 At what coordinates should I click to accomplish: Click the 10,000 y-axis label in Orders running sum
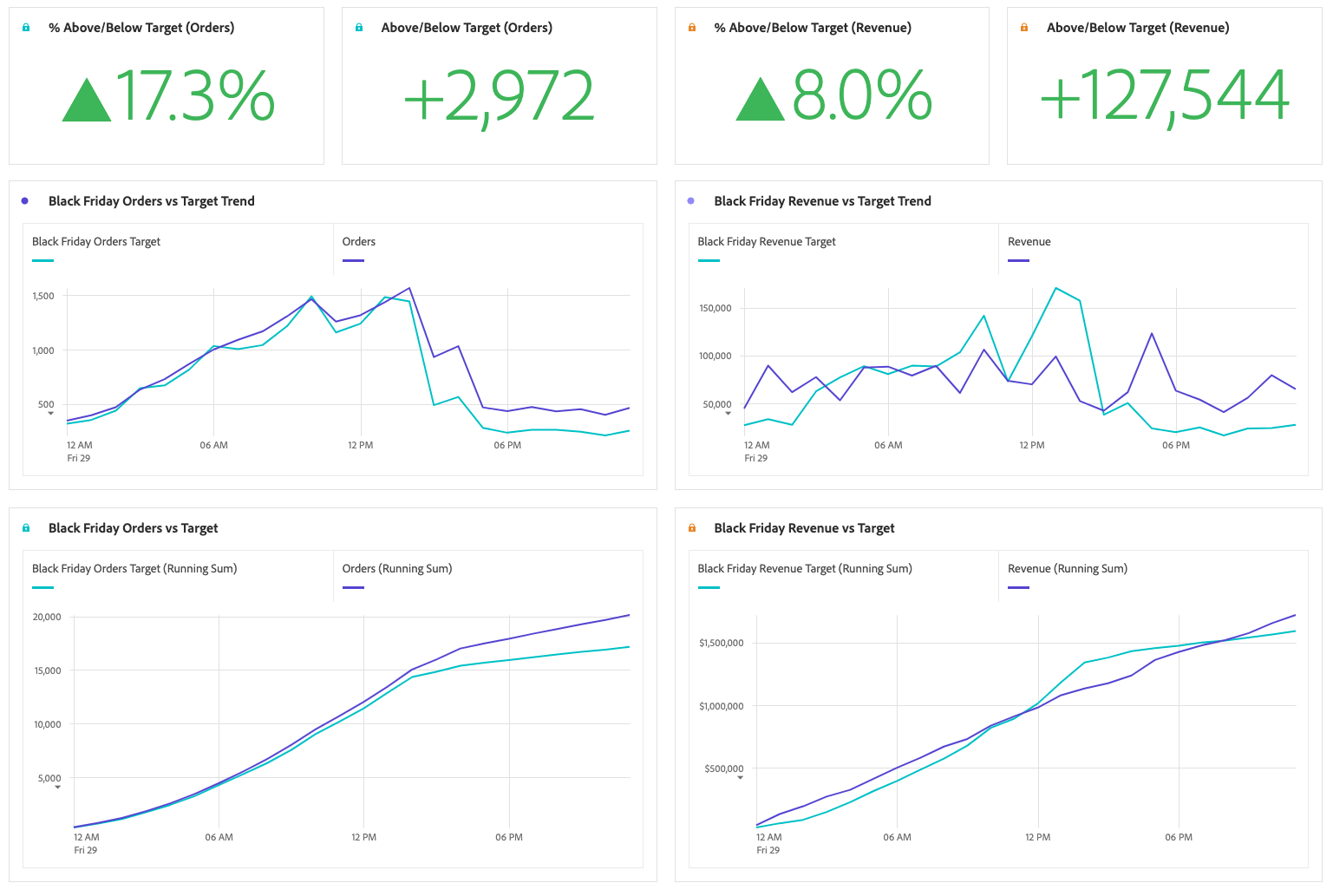pyautogui.click(x=48, y=724)
